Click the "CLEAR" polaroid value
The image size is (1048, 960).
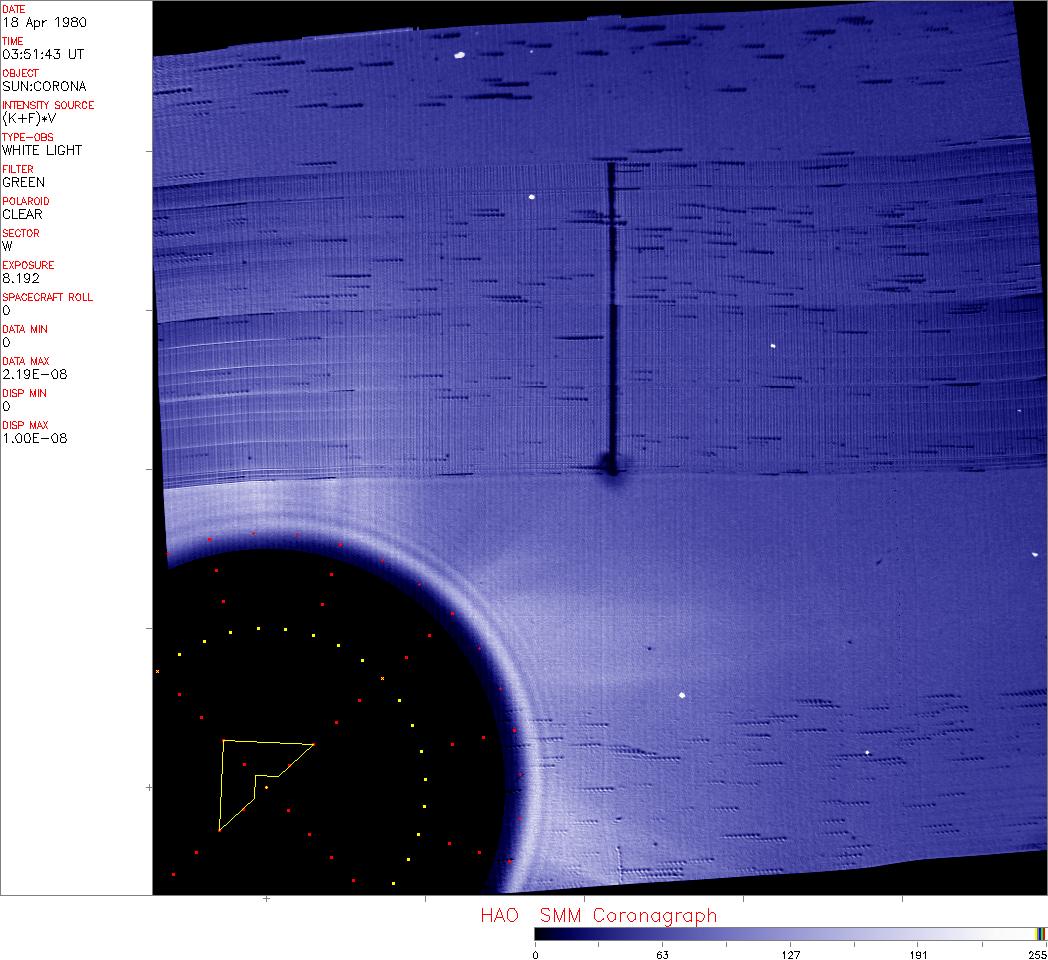pyautogui.click(x=22, y=214)
